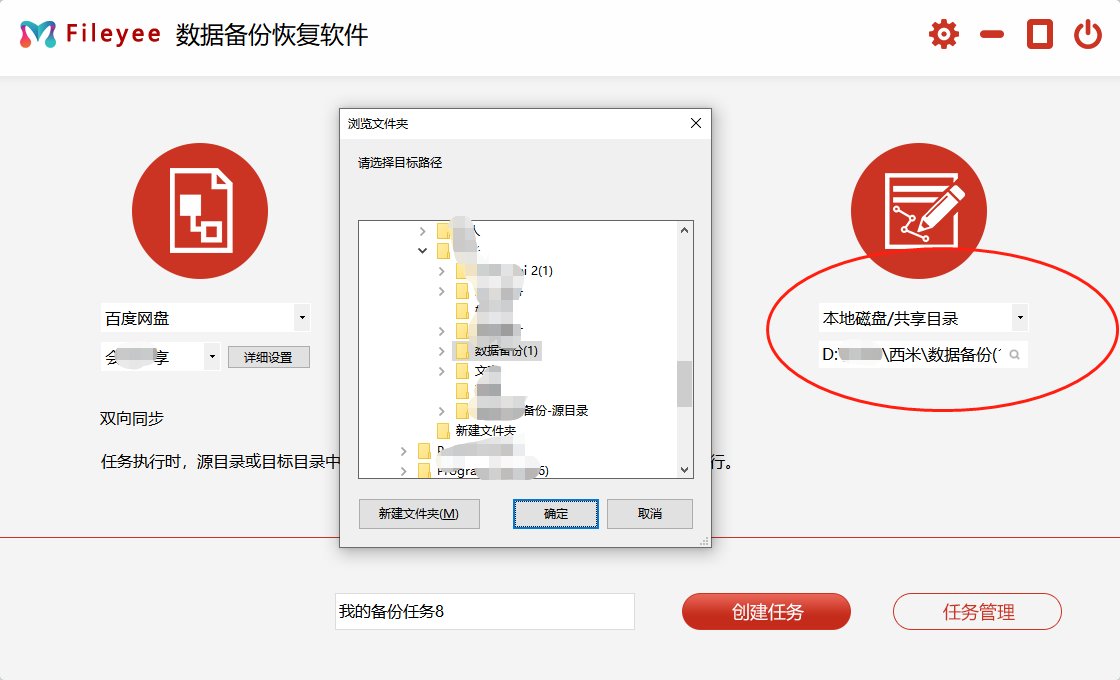The width and height of the screenshot is (1120, 680).
Task: Expand the 备份-源目录 folder node
Action: click(442, 411)
